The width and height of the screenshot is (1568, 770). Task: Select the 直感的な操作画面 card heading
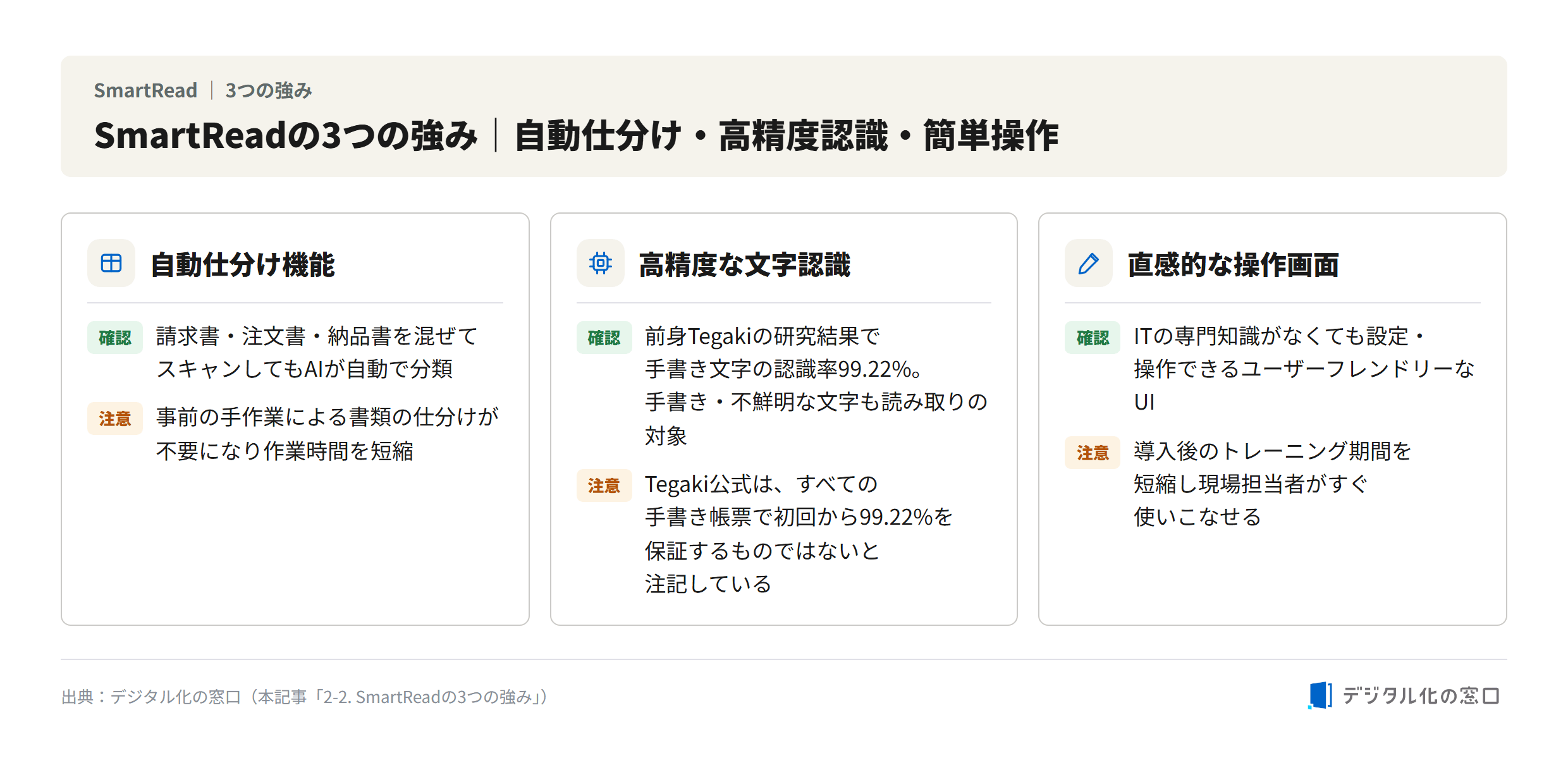pyautogui.click(x=1234, y=264)
